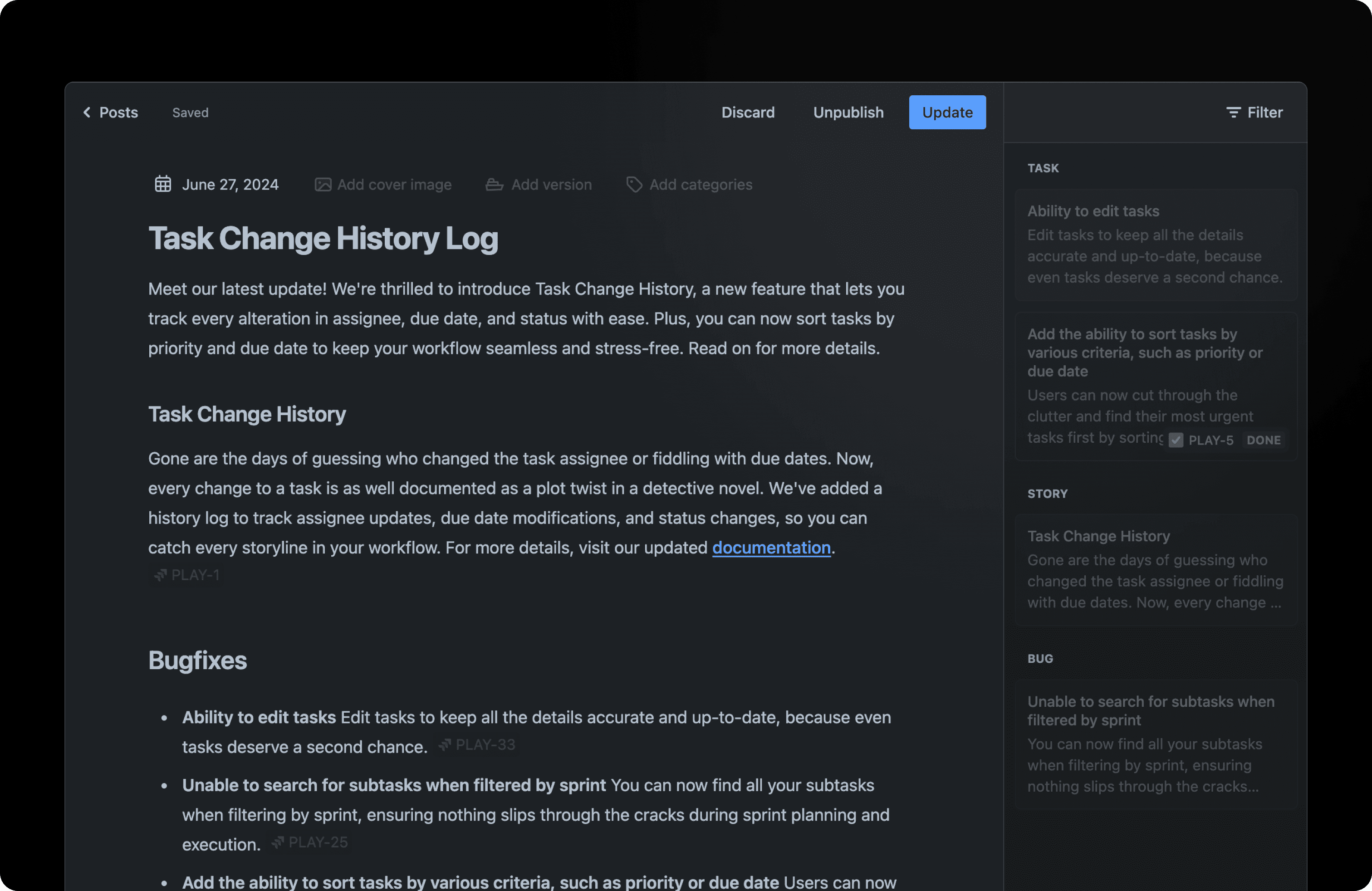Open the documentation link

[771, 548]
